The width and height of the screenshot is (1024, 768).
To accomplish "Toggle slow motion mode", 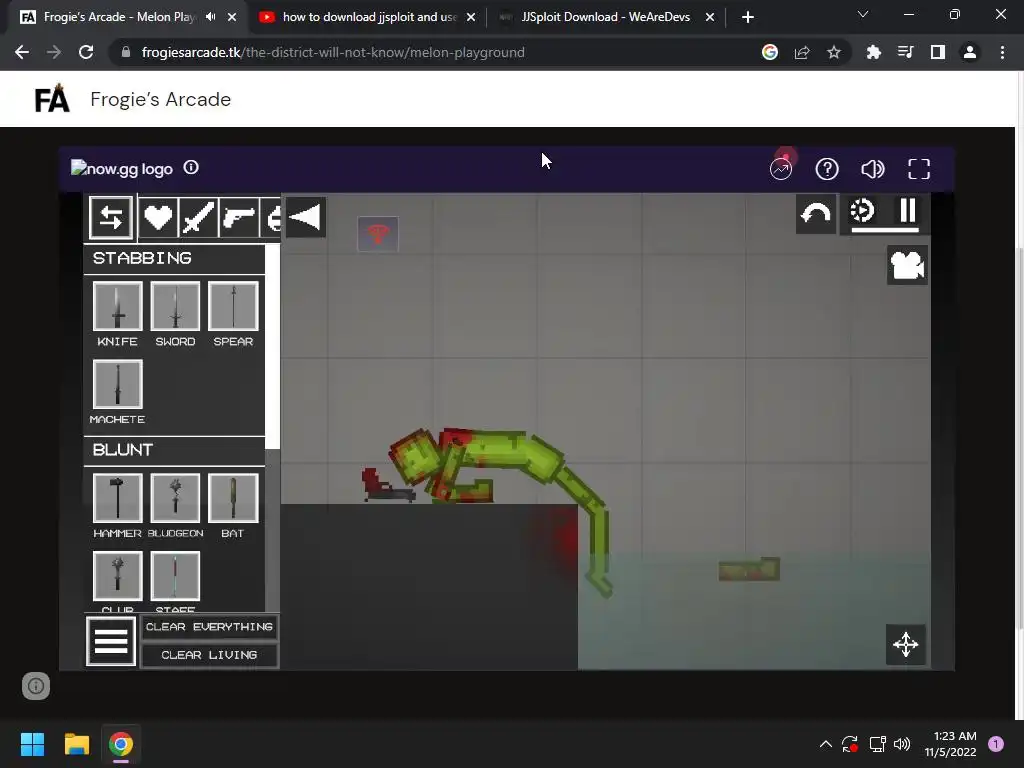I will 862,212.
